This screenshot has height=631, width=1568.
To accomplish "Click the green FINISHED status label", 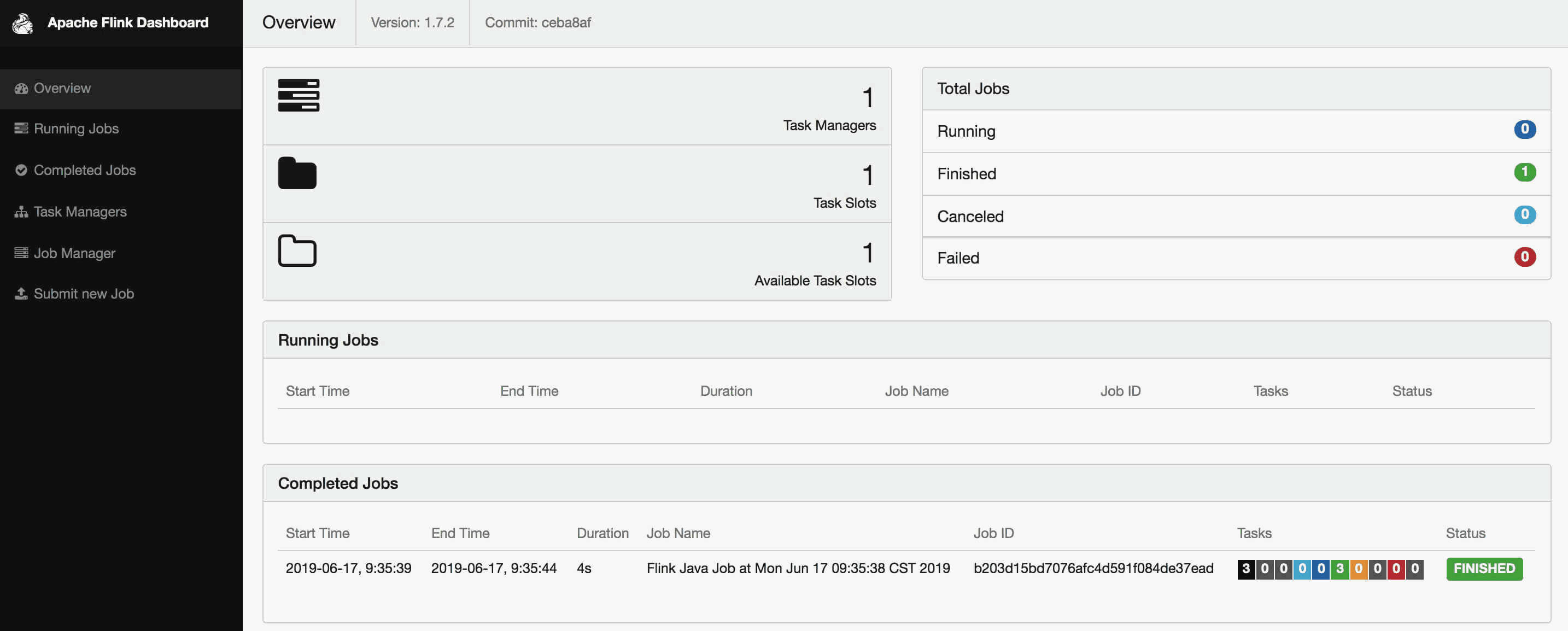I will tap(1484, 569).
